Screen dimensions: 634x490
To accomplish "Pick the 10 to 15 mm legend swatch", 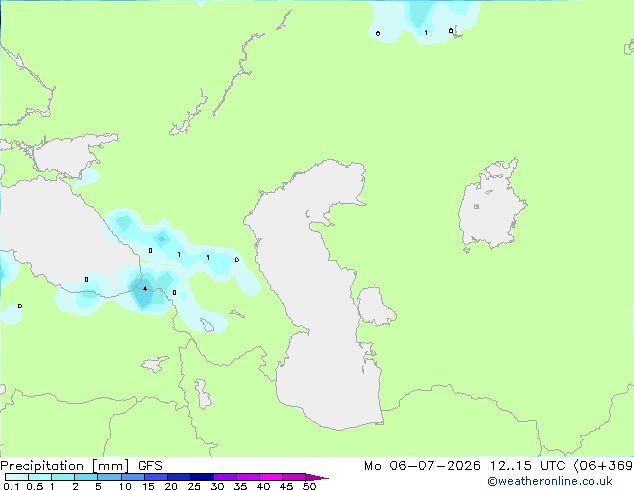I will click(133, 477).
